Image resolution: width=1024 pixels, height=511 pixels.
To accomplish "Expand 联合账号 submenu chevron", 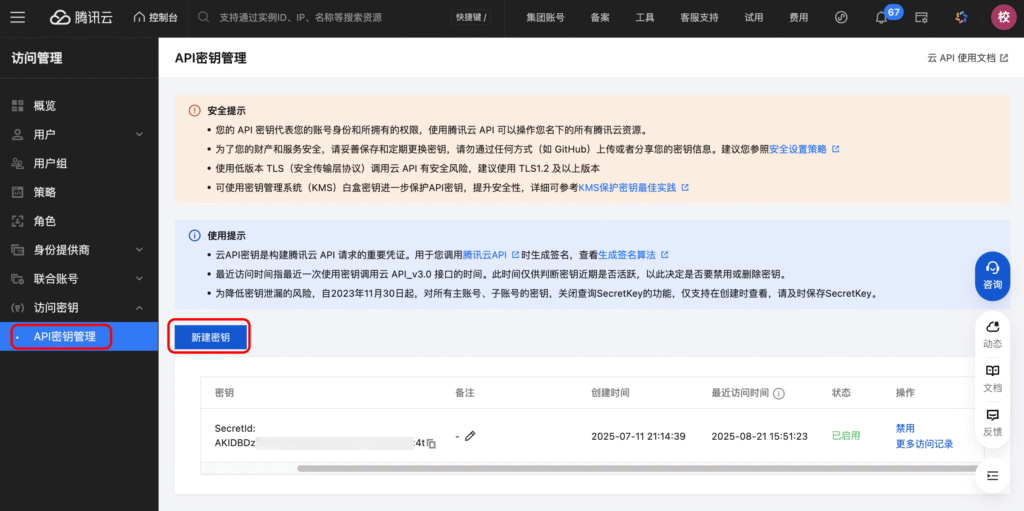I will point(139,279).
